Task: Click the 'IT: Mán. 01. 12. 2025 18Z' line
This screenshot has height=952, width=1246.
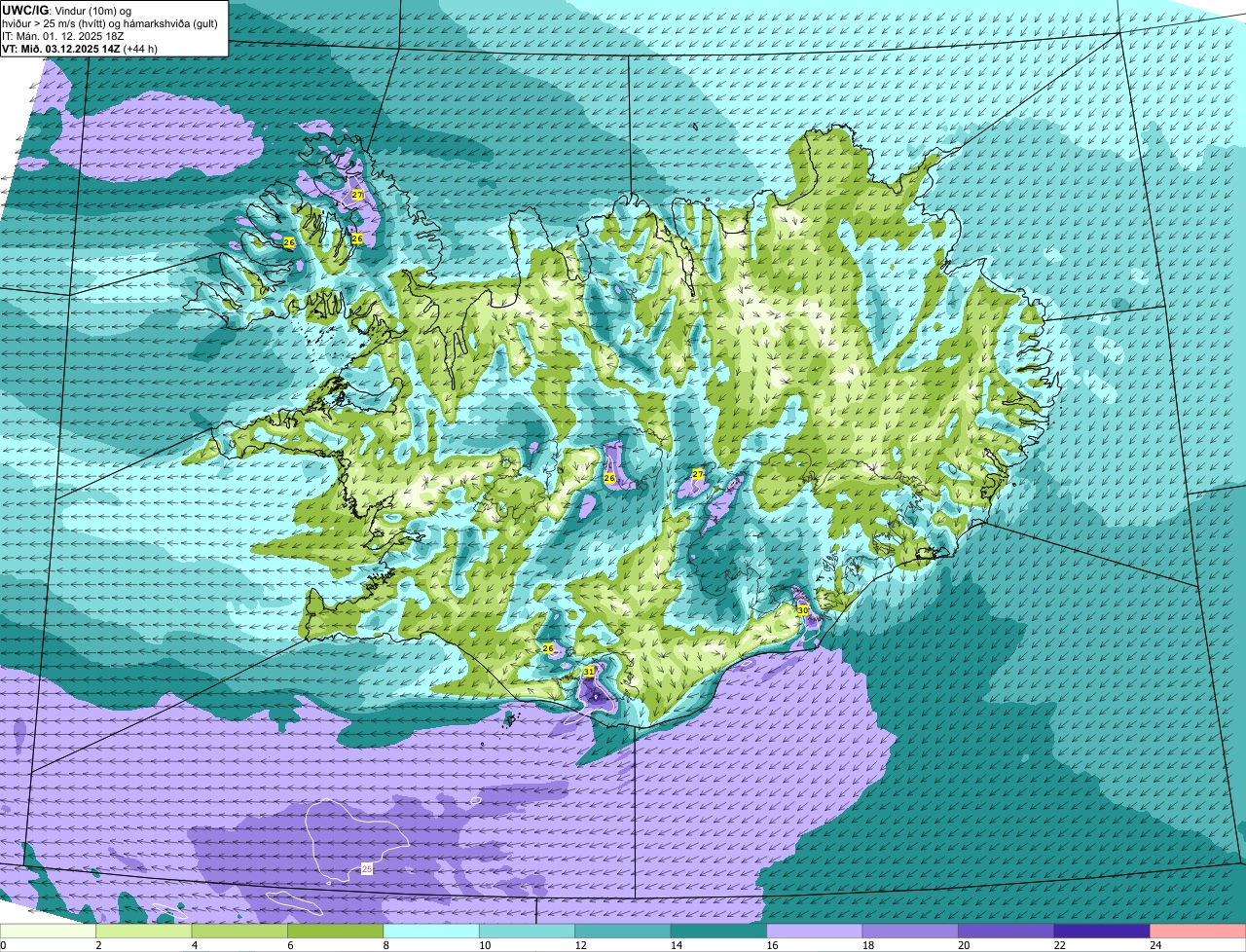Action: coord(63,36)
